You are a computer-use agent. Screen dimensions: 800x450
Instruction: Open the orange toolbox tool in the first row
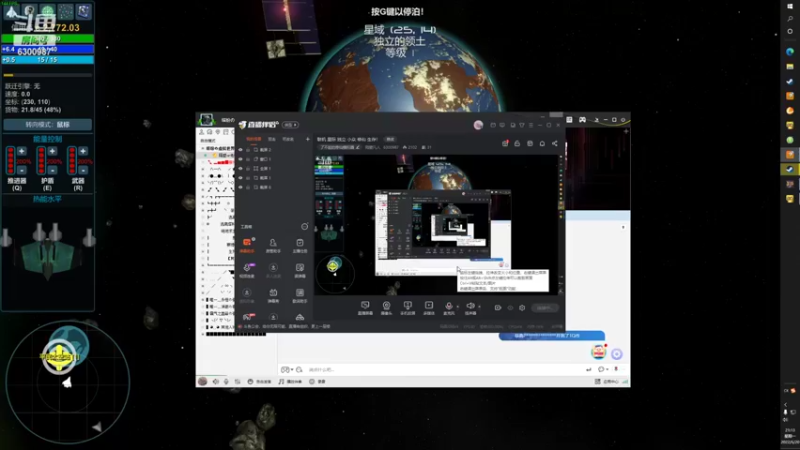coord(247,245)
